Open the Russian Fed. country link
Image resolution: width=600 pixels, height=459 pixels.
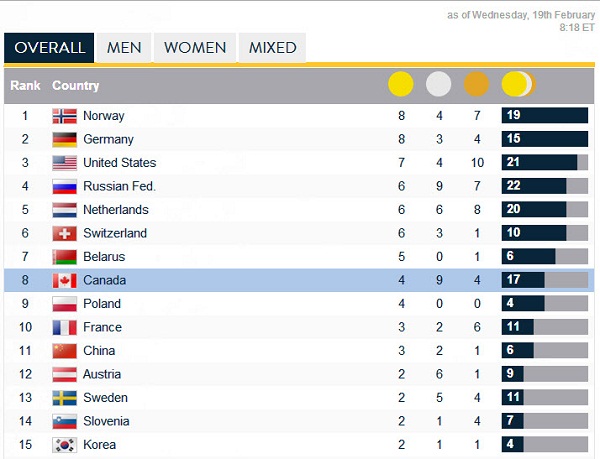point(119,186)
